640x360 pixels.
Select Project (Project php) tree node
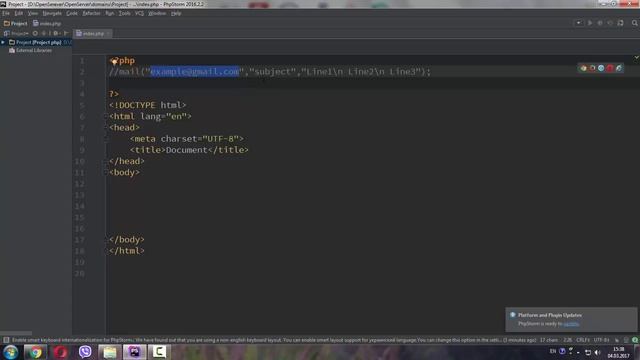click(38, 42)
